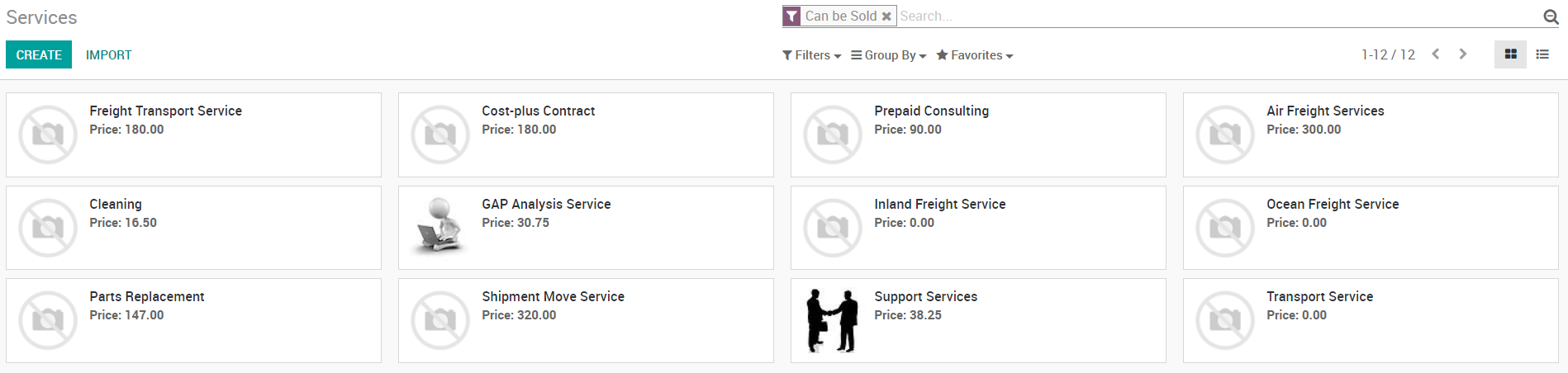The width and height of the screenshot is (1568, 373).
Task: Remove the Can be Sold filter
Action: pos(886,17)
